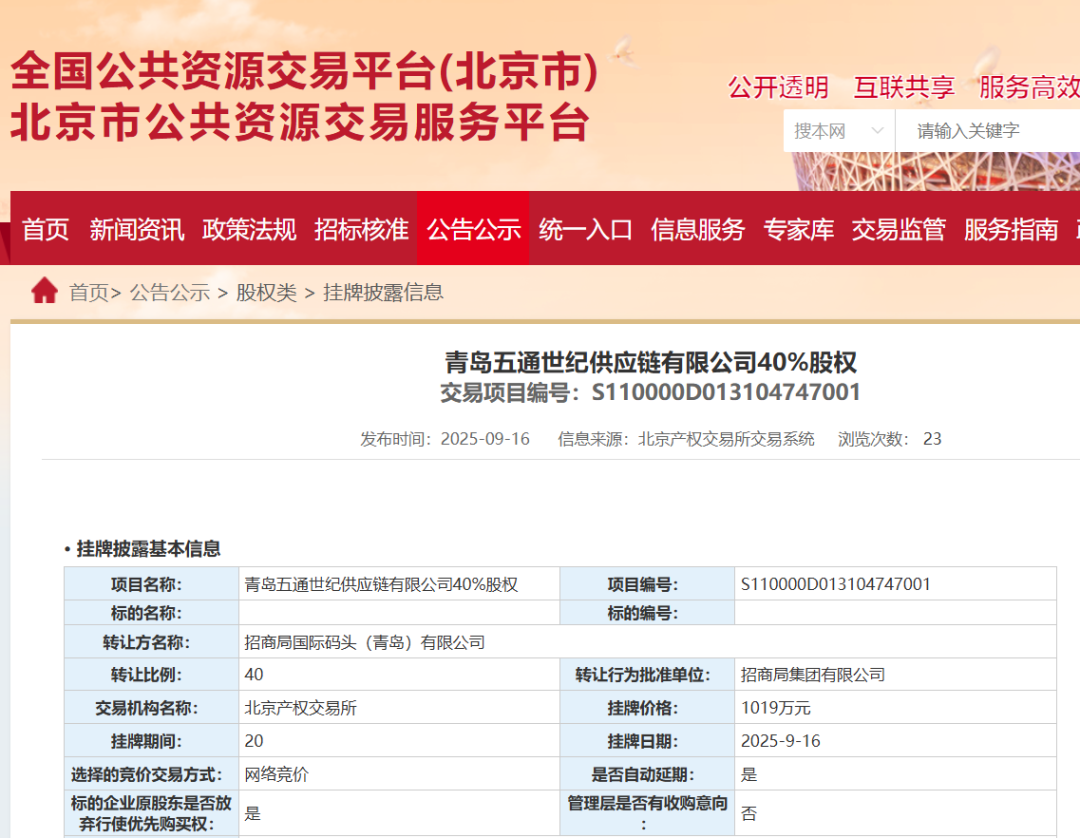The height and width of the screenshot is (838, 1080).
Task: Go to the 首页 navigation tab
Action: [45, 229]
